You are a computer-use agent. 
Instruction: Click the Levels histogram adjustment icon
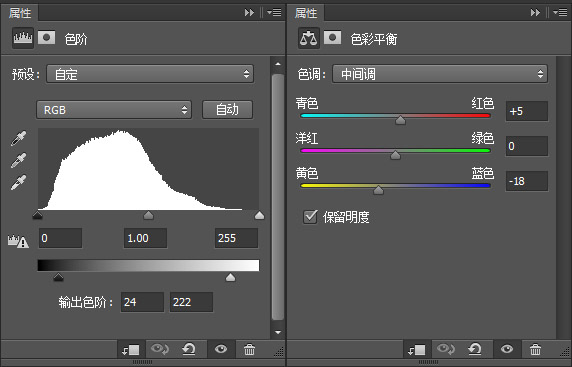tap(23, 38)
